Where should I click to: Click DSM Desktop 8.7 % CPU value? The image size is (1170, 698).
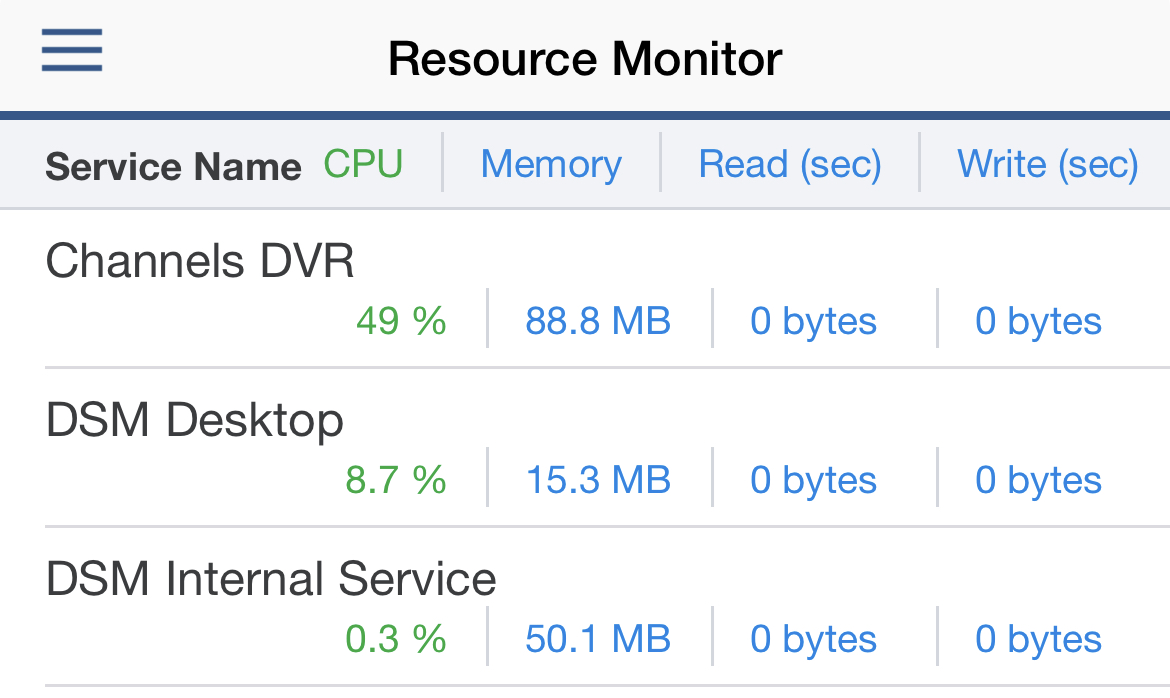(x=396, y=480)
